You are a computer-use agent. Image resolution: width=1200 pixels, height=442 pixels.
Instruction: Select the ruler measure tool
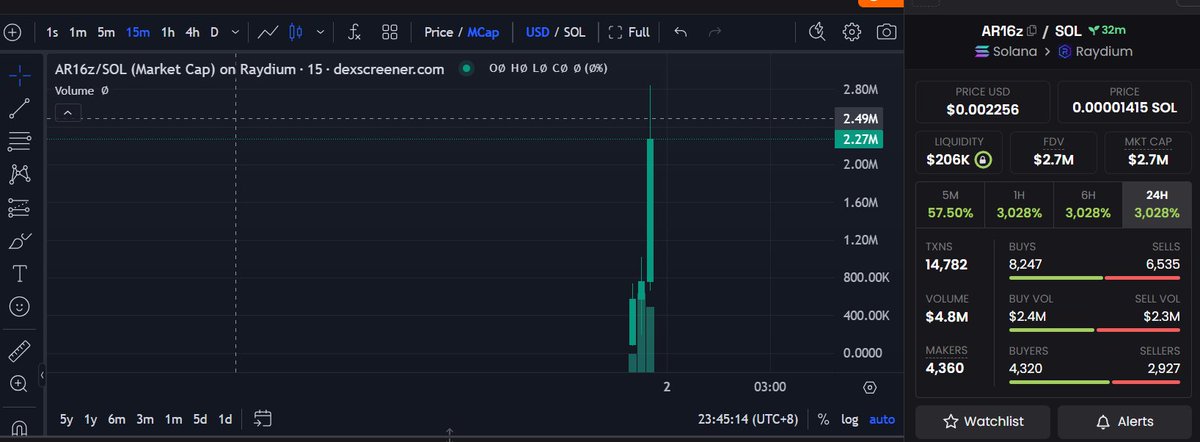(19, 351)
